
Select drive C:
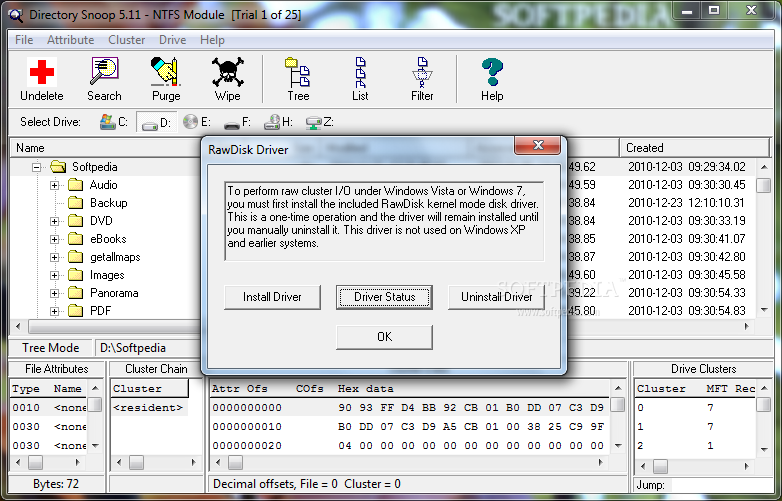tap(114, 122)
